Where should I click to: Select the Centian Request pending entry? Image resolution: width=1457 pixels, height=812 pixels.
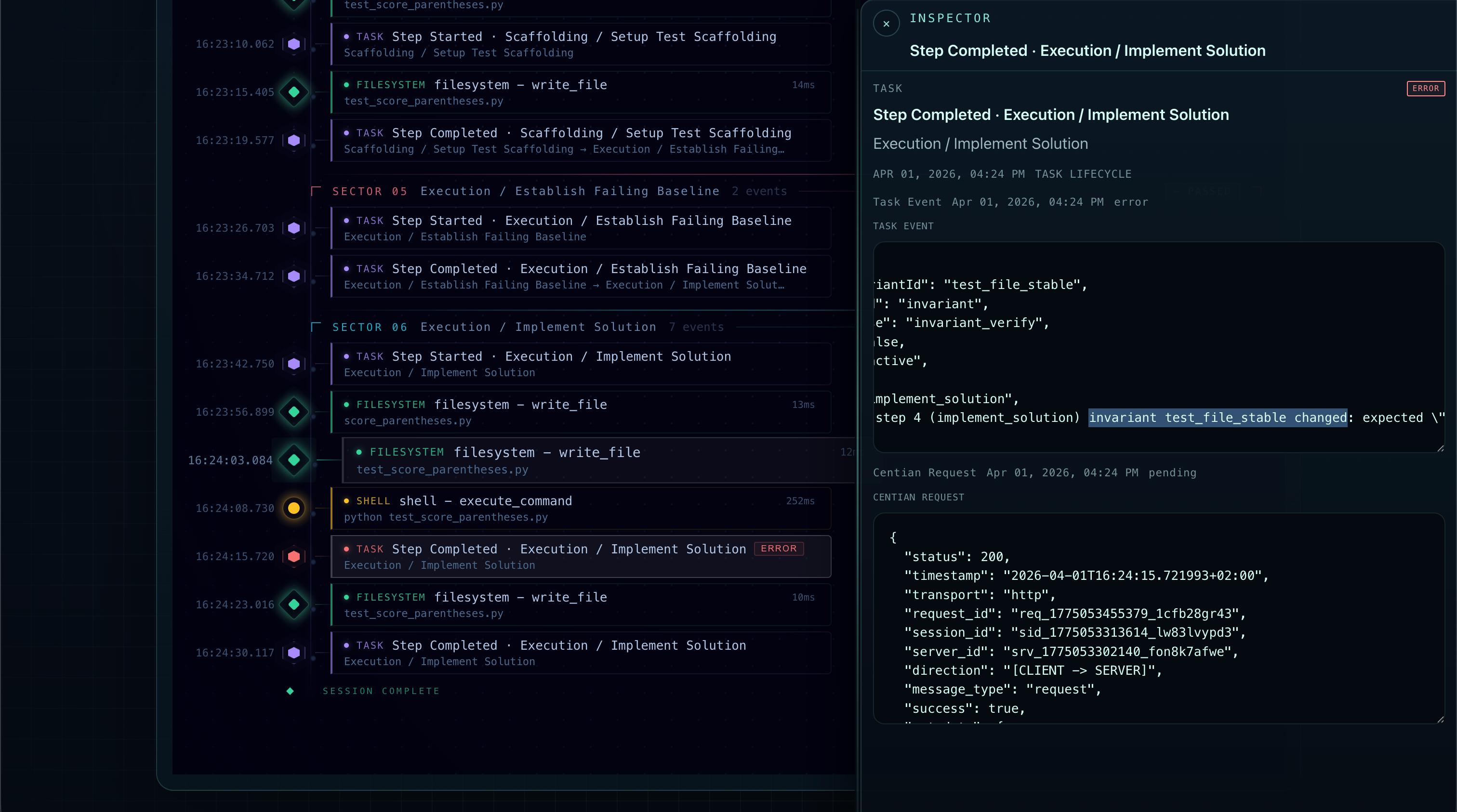click(1035, 473)
